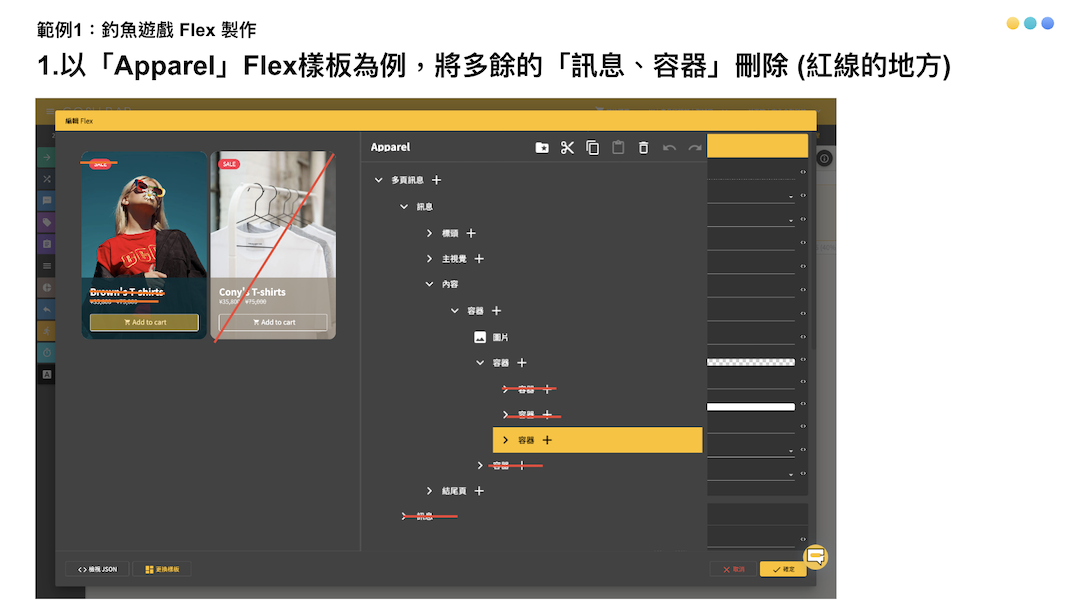Toggle the eye icon beside the white color bar

coord(802,404)
